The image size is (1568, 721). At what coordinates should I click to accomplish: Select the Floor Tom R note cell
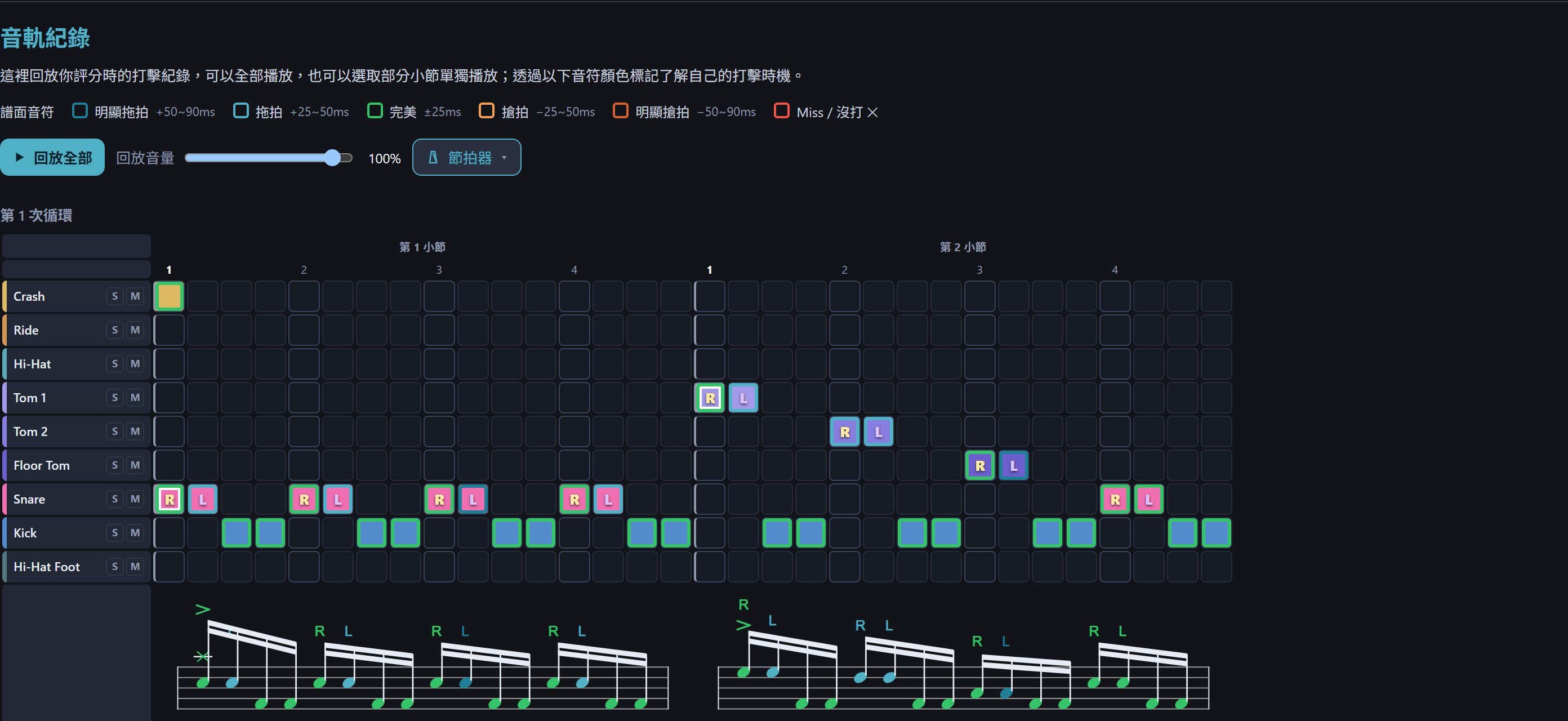click(x=980, y=466)
